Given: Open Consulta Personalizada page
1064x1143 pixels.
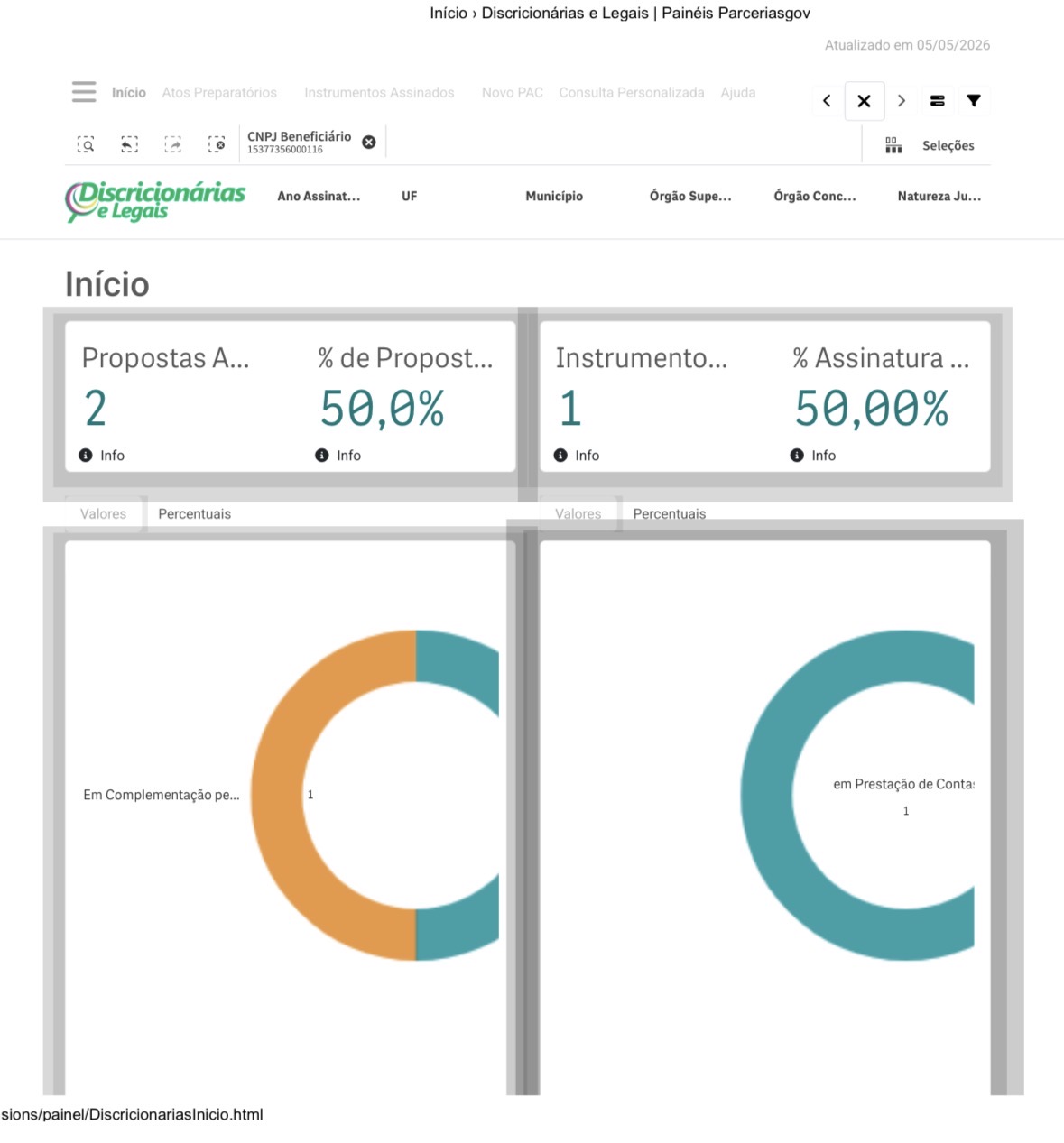Looking at the screenshot, I should tap(632, 93).
